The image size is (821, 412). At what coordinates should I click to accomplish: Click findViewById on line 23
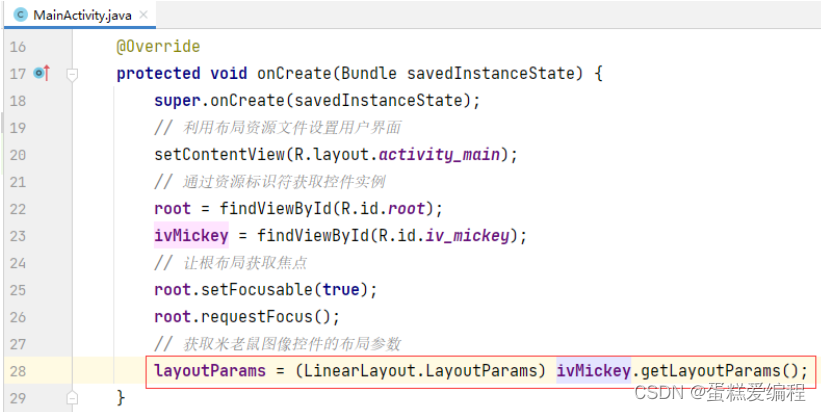(x=313, y=236)
